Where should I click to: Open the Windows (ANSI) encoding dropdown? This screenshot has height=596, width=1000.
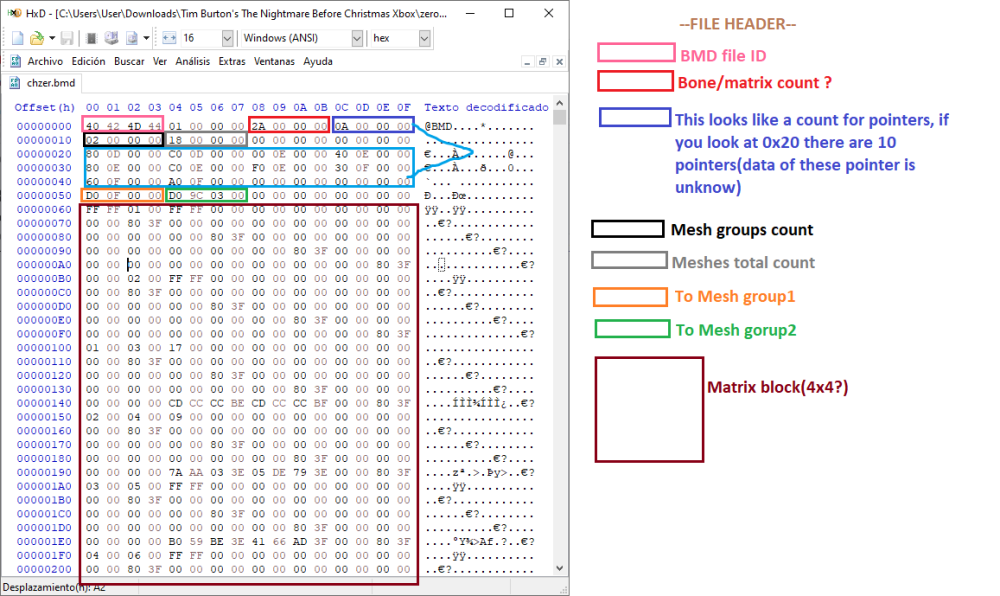tap(357, 38)
